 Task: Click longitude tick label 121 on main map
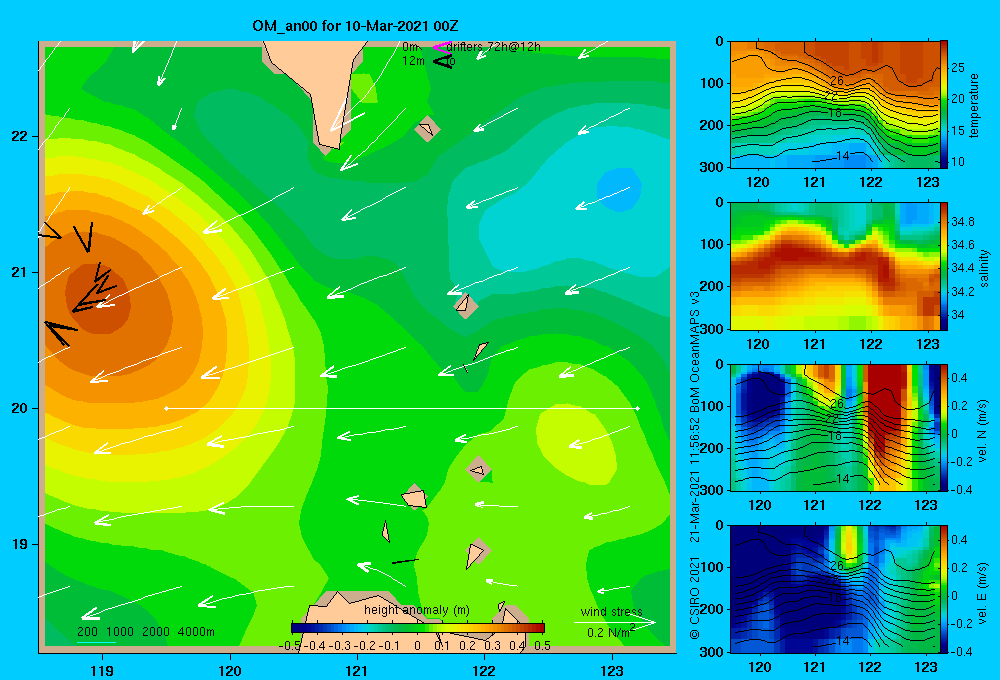(357, 670)
